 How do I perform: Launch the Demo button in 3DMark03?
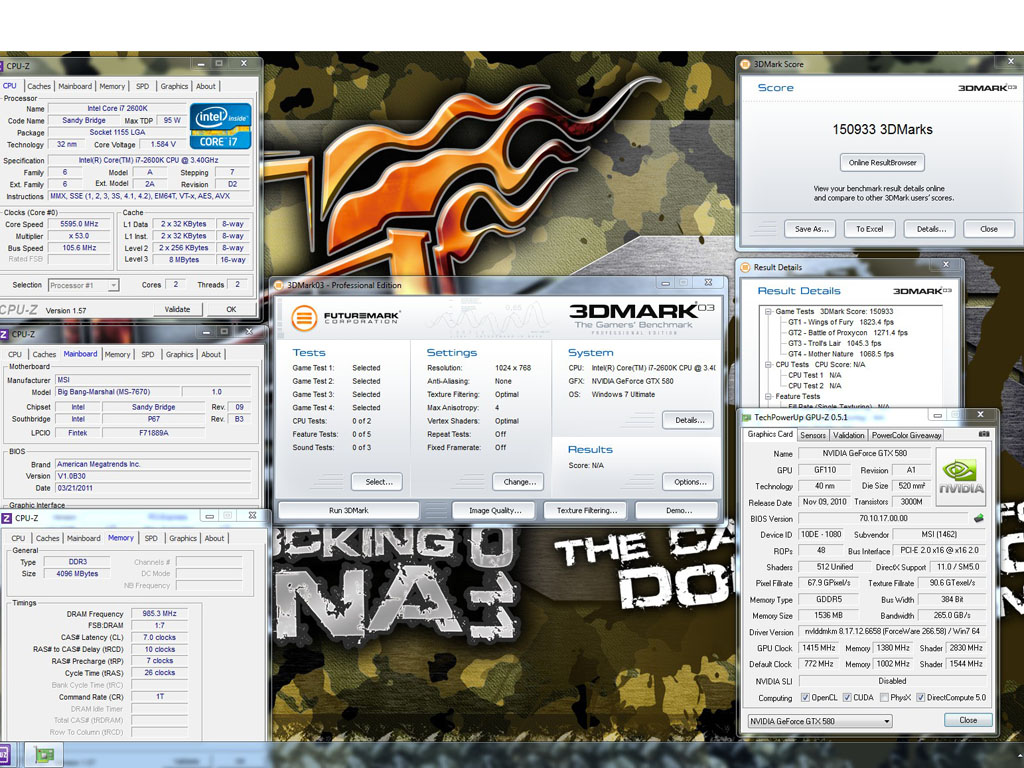pyautogui.click(x=678, y=510)
